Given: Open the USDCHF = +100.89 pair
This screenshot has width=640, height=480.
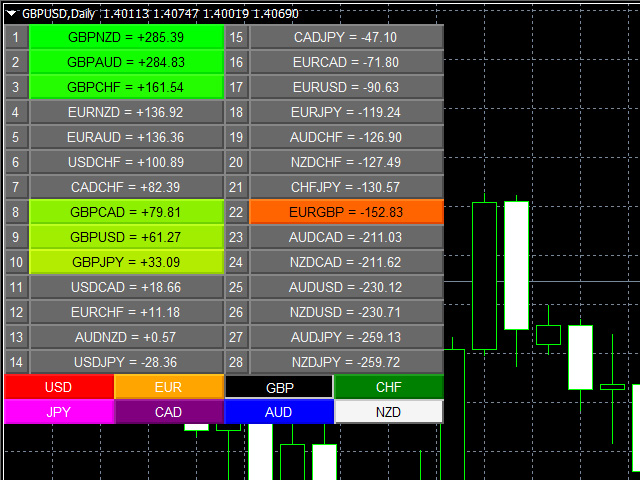Looking at the screenshot, I should coord(127,162).
